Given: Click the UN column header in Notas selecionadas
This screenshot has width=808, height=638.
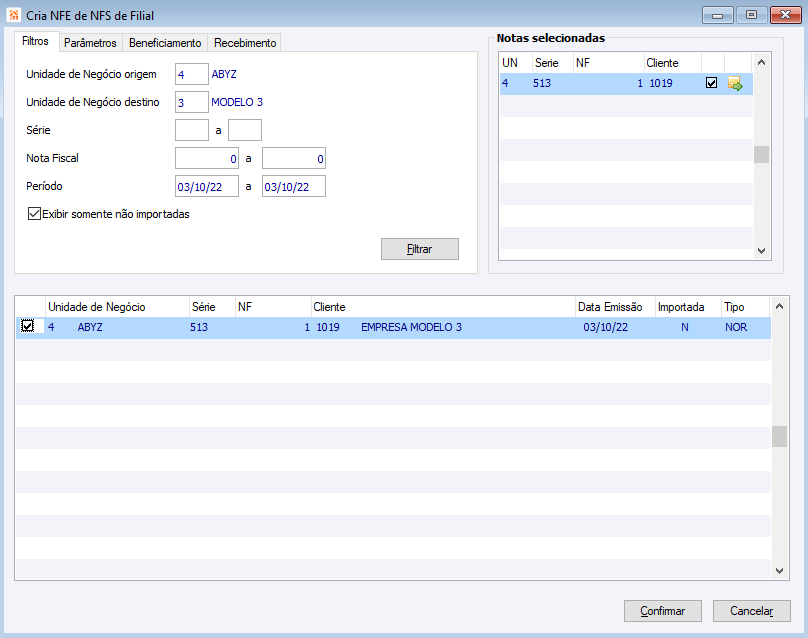Looking at the screenshot, I should (516, 63).
